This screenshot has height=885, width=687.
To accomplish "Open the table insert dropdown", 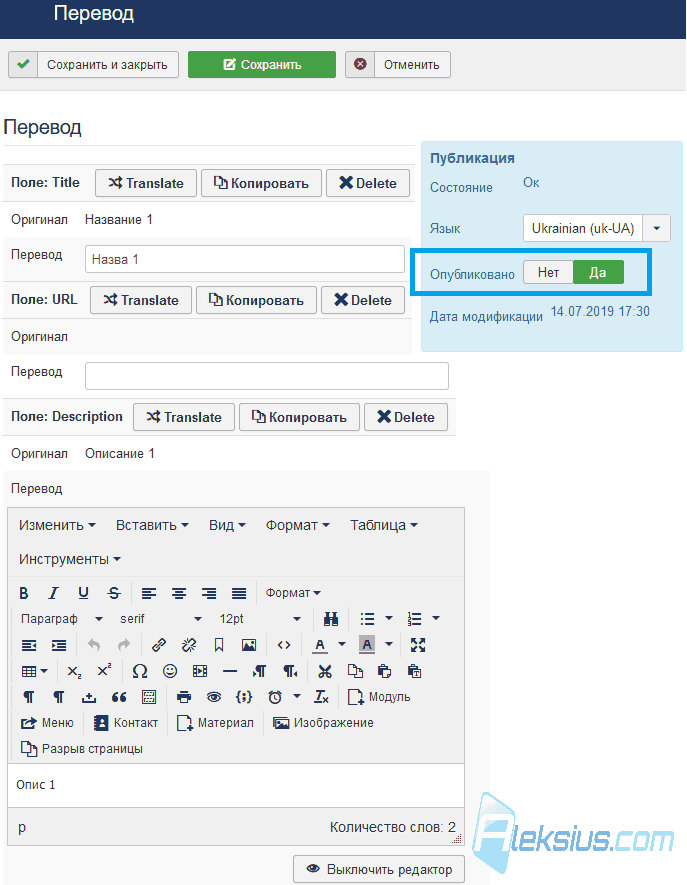I will pos(34,672).
